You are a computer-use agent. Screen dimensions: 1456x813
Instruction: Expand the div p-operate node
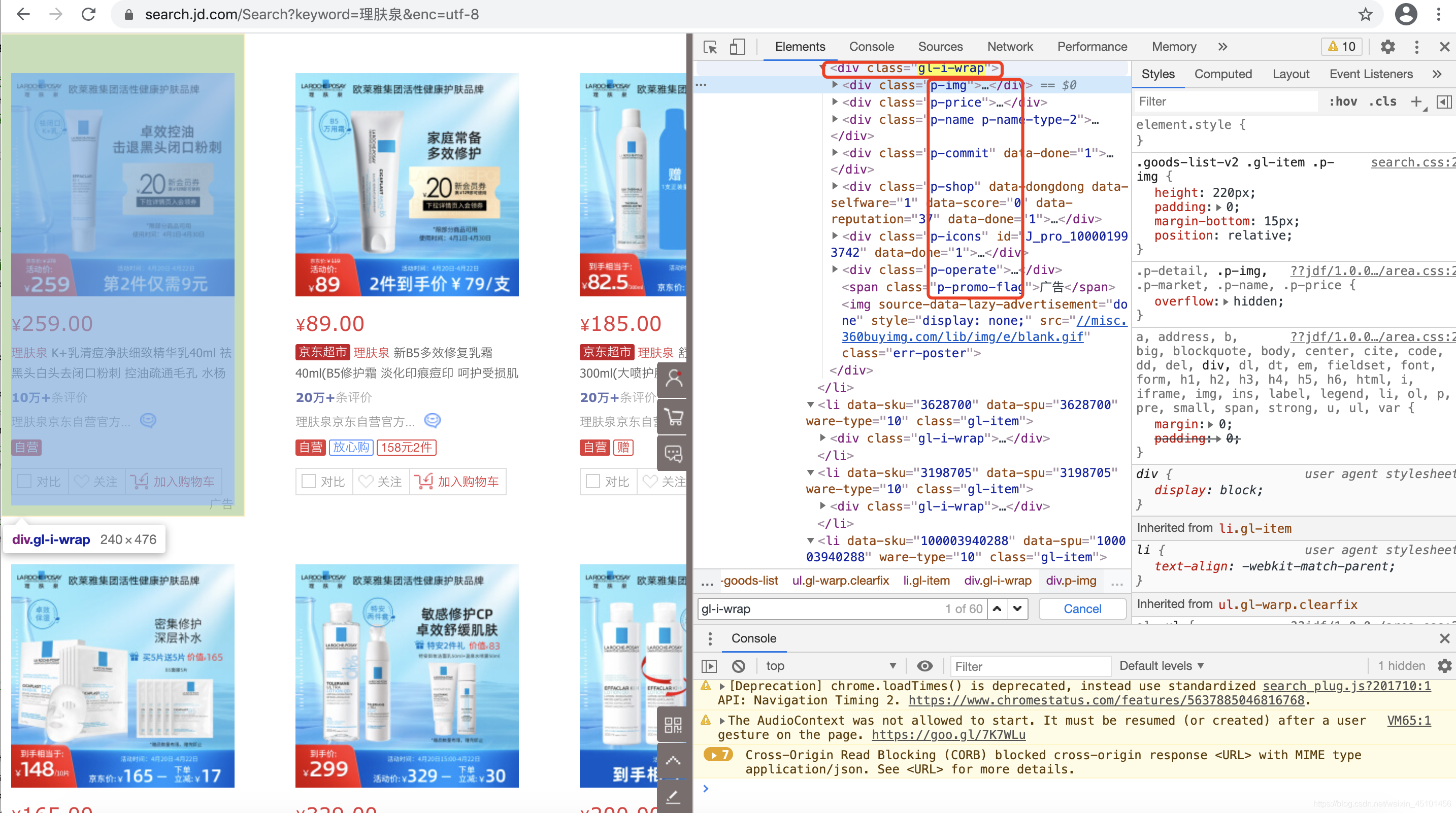click(x=834, y=269)
